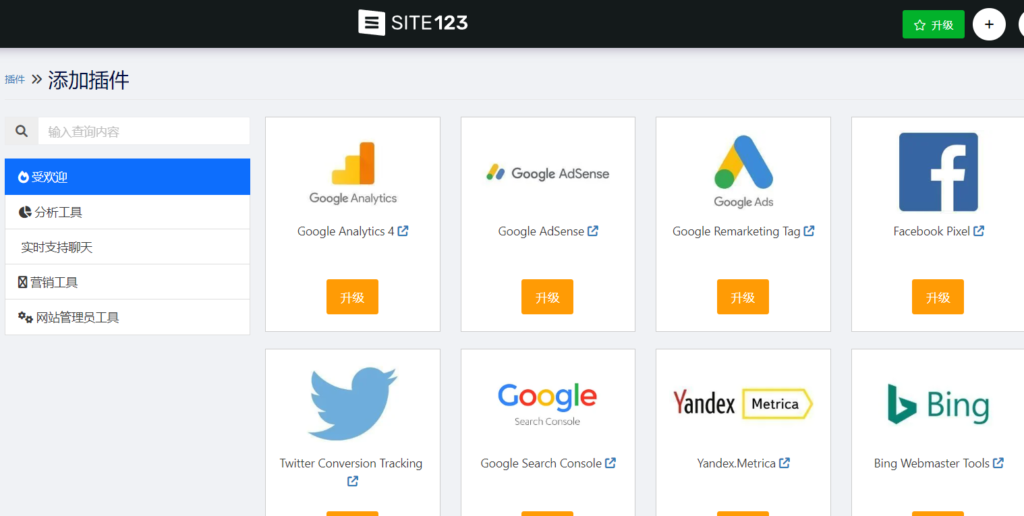Click the Google Analytics logo

(x=353, y=173)
